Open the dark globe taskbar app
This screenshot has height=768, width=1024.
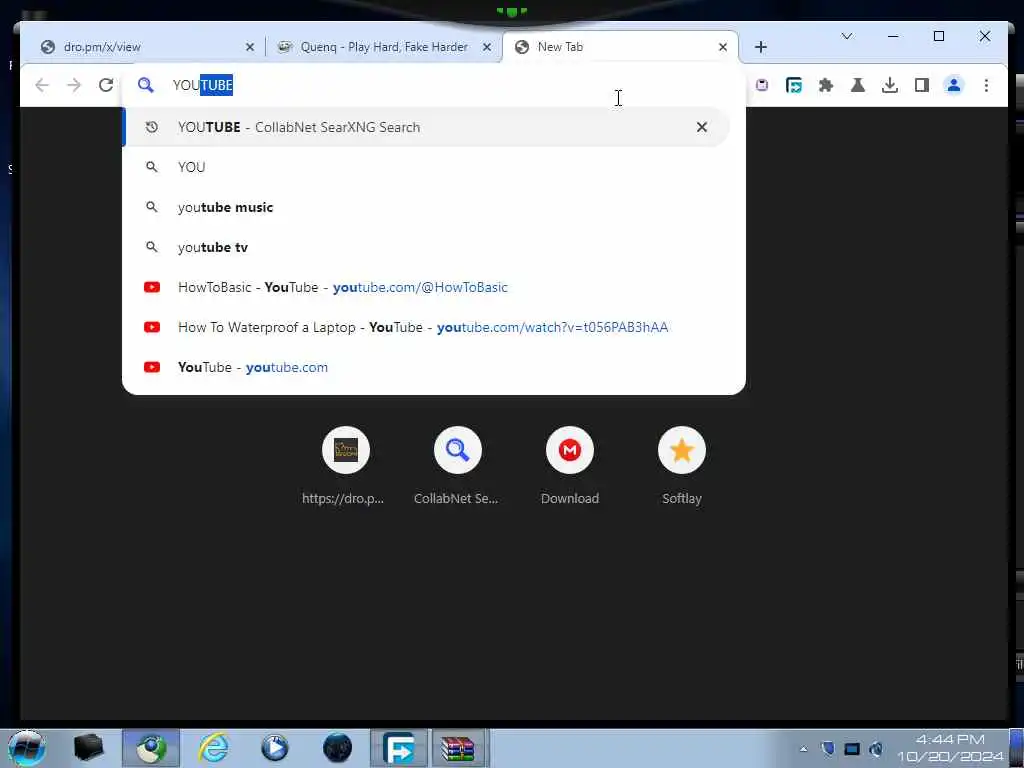coord(338,748)
